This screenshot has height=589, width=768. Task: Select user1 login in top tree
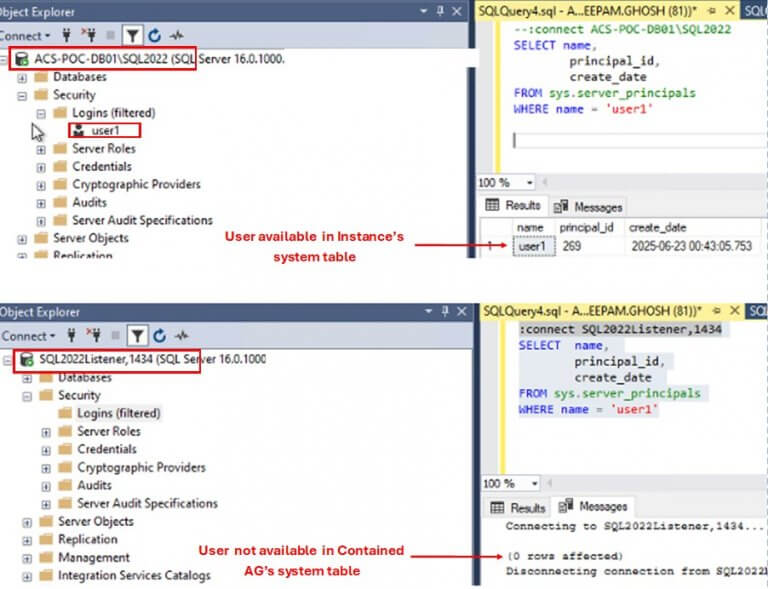pos(105,131)
